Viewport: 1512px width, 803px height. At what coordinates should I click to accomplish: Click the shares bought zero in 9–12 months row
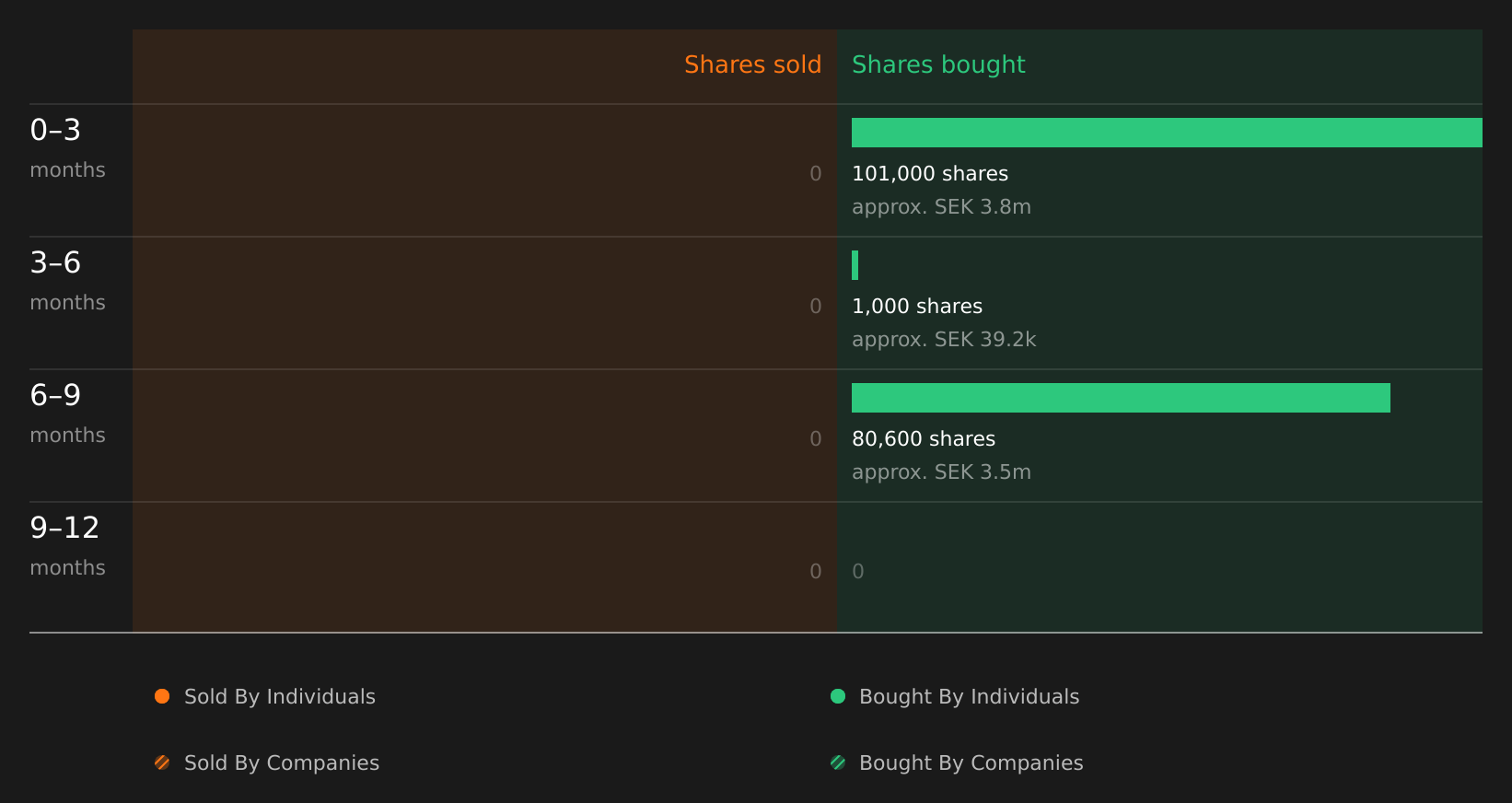(858, 572)
